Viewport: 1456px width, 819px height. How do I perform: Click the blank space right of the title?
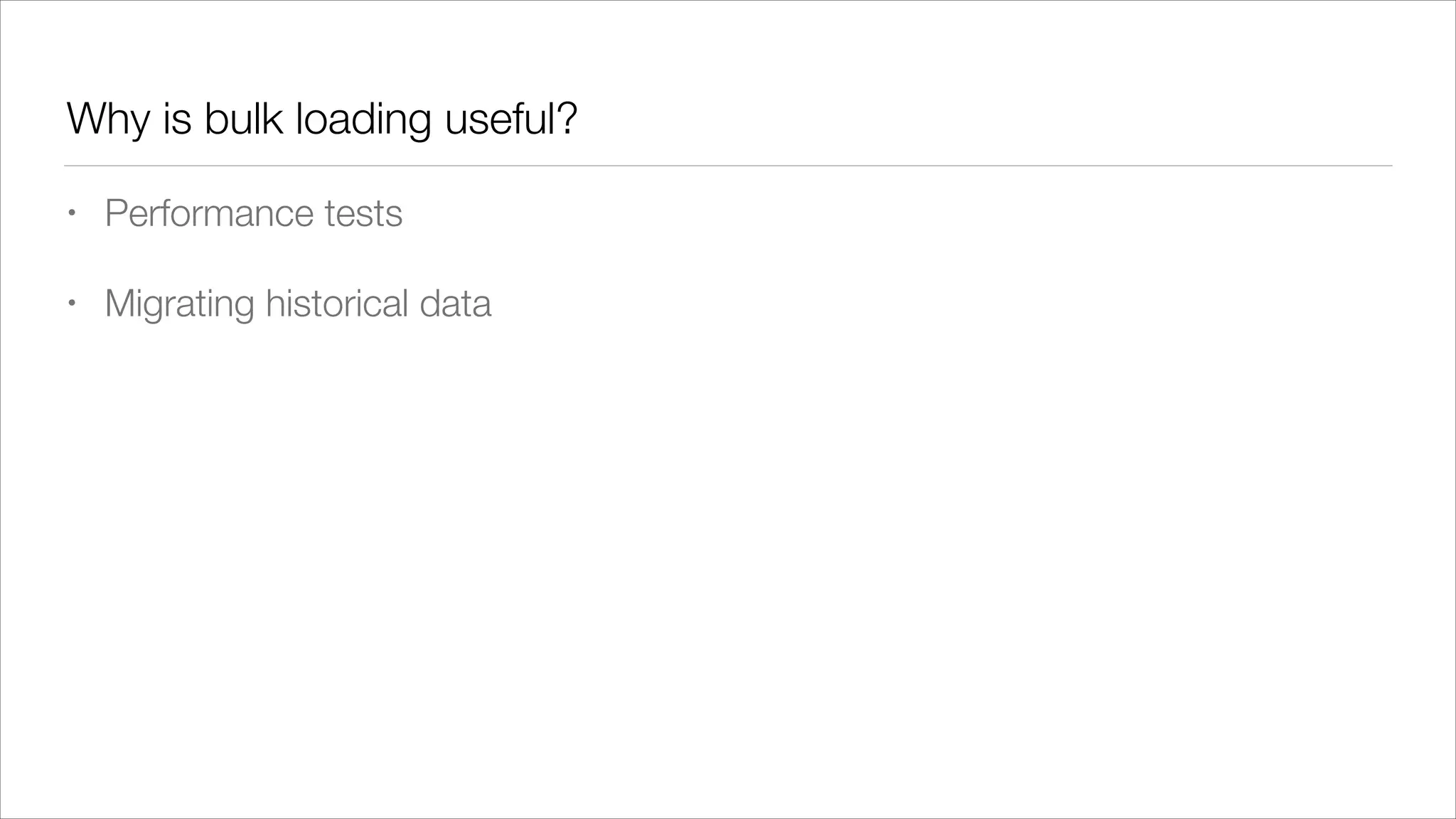pos(995,119)
